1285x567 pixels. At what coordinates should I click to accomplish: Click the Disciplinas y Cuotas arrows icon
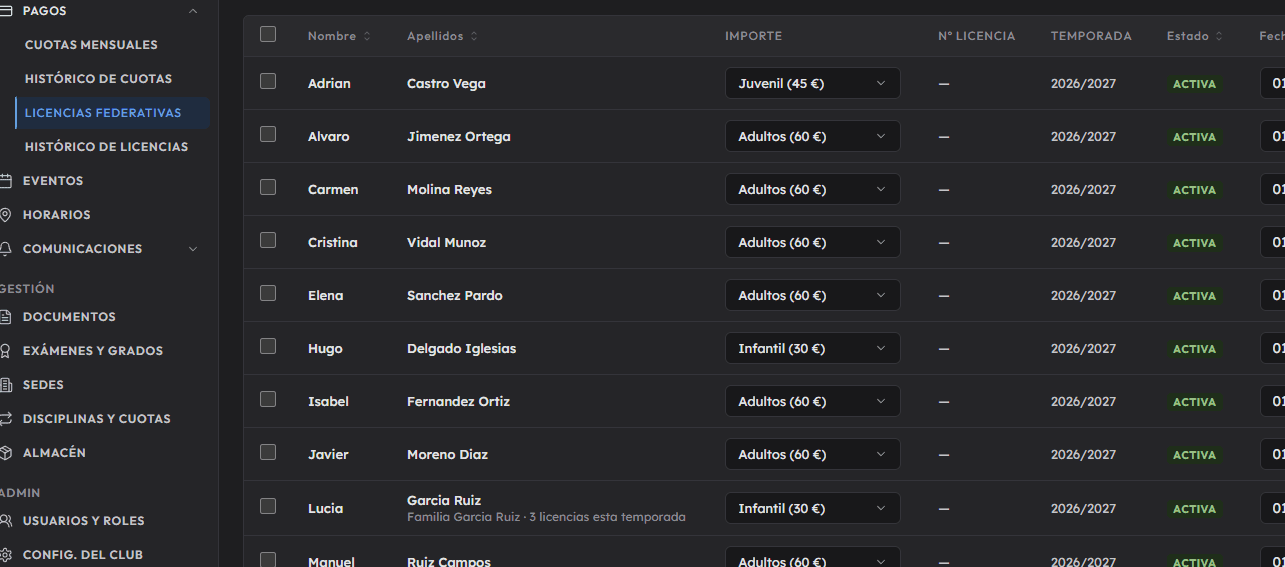click(5, 419)
